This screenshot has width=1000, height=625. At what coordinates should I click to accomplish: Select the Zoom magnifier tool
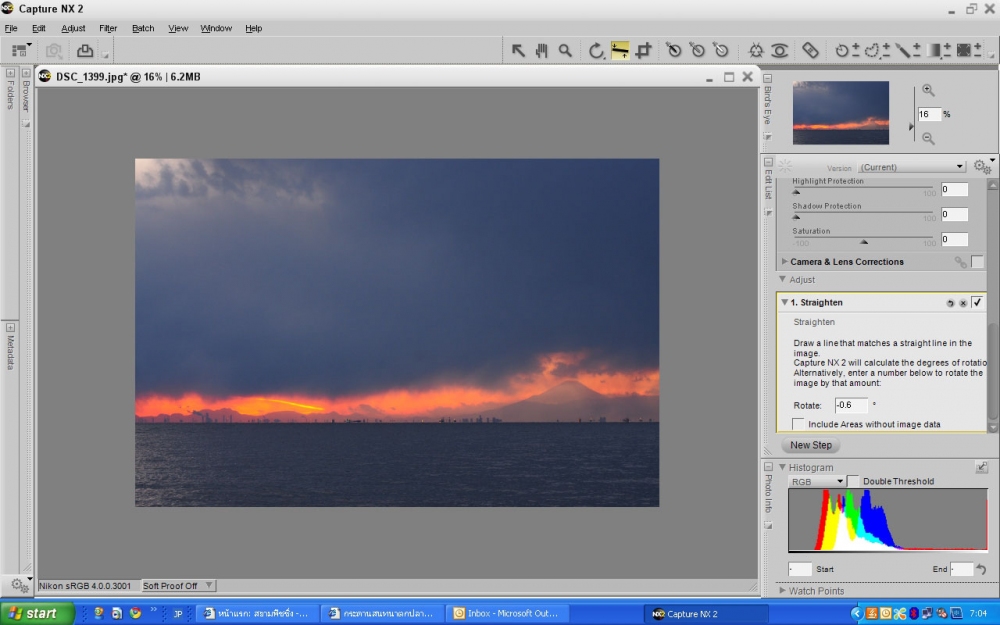point(565,50)
